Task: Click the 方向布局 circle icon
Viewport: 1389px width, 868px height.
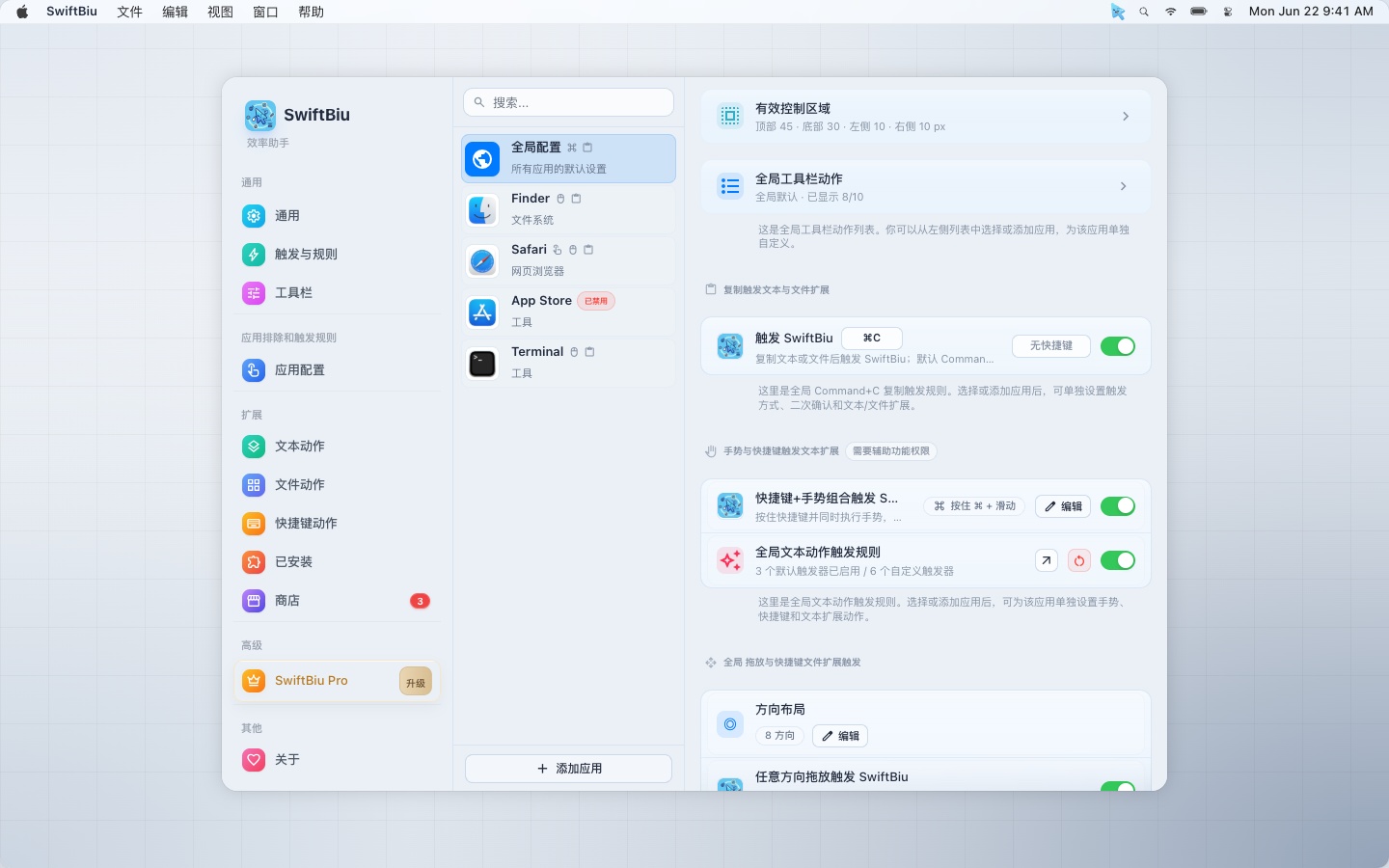Action: 730,724
